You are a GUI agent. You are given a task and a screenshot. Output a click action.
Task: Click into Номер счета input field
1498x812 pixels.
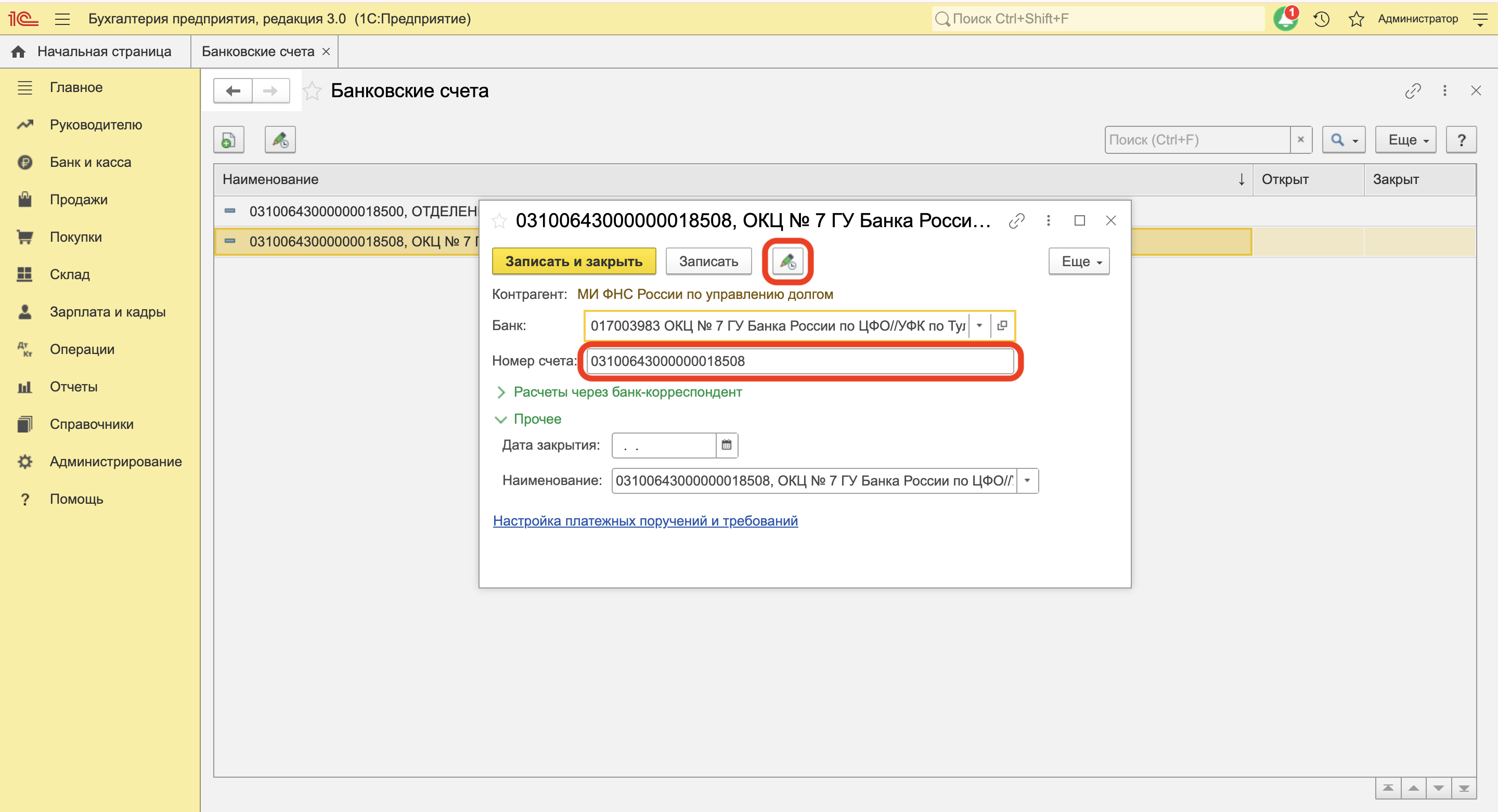[799, 361]
